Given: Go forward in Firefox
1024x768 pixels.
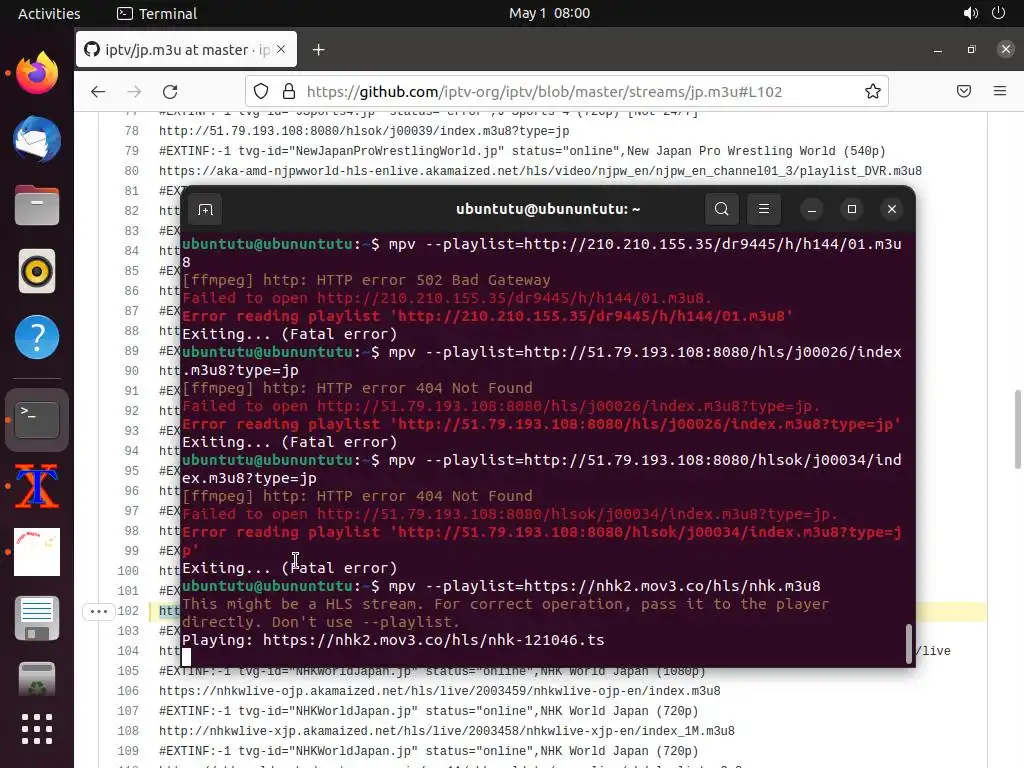Looking at the screenshot, I should [x=134, y=91].
